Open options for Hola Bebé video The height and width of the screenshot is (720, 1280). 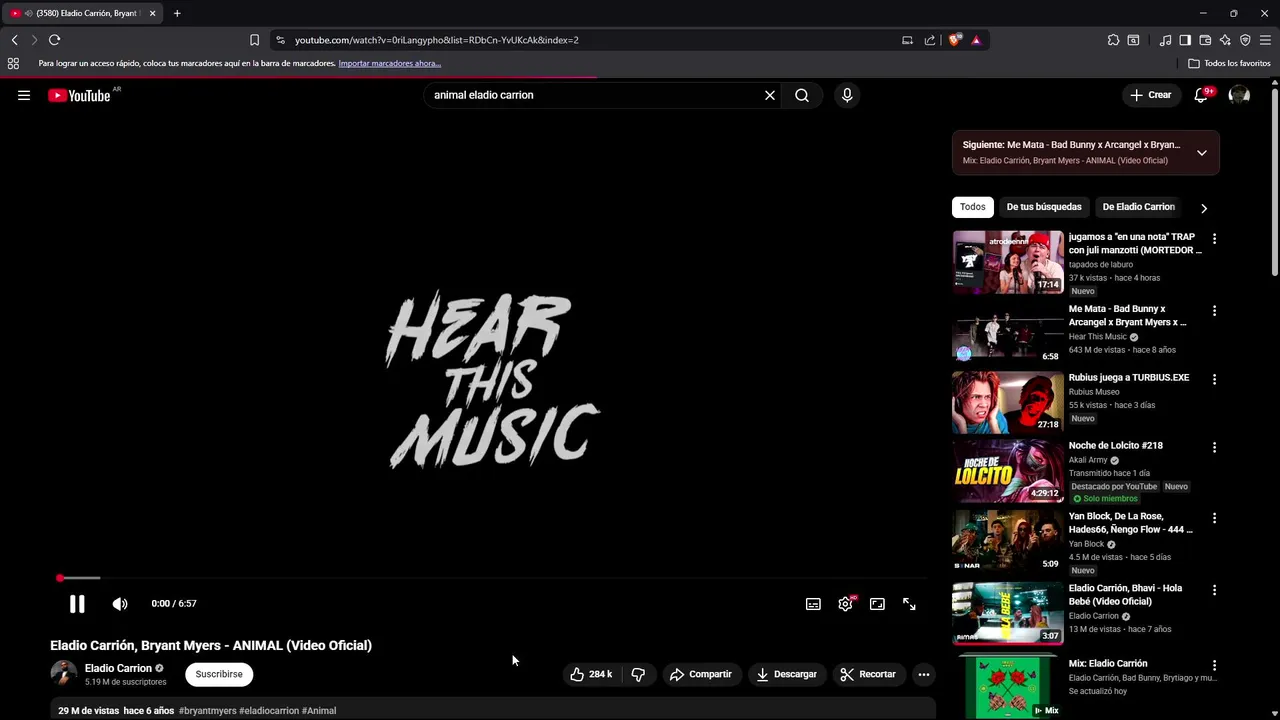point(1214,591)
